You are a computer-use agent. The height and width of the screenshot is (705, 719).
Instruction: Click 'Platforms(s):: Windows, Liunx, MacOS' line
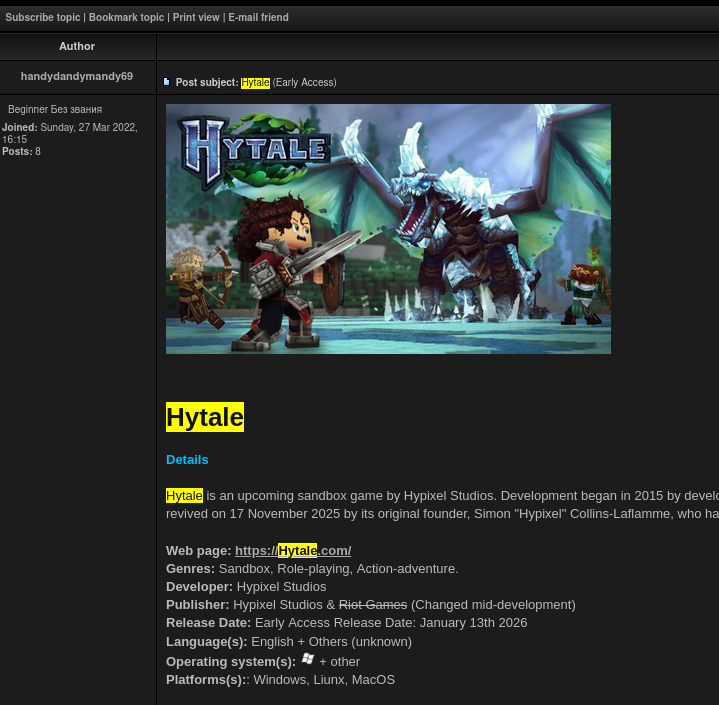(x=280, y=680)
